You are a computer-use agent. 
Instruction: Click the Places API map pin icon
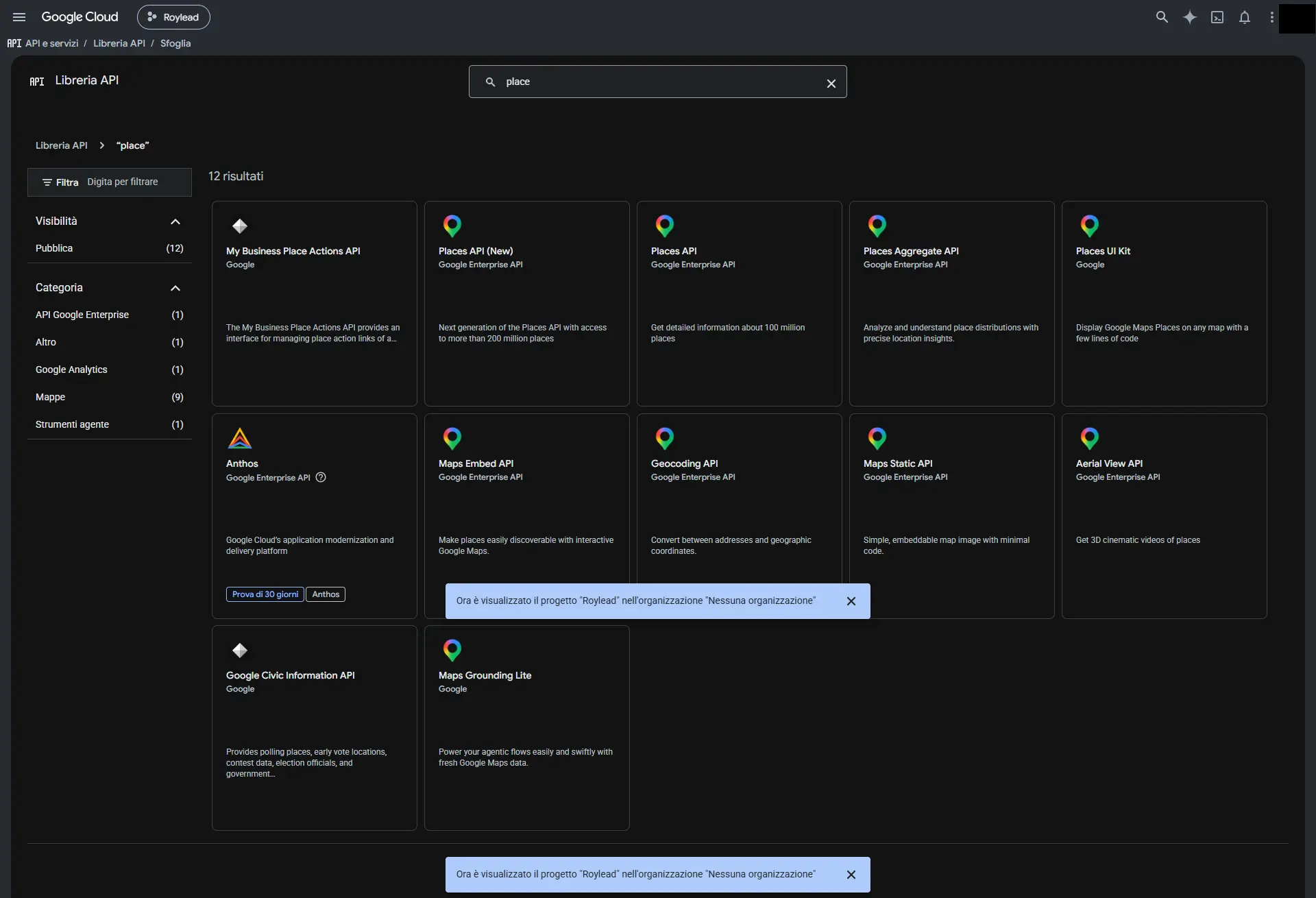tap(665, 226)
